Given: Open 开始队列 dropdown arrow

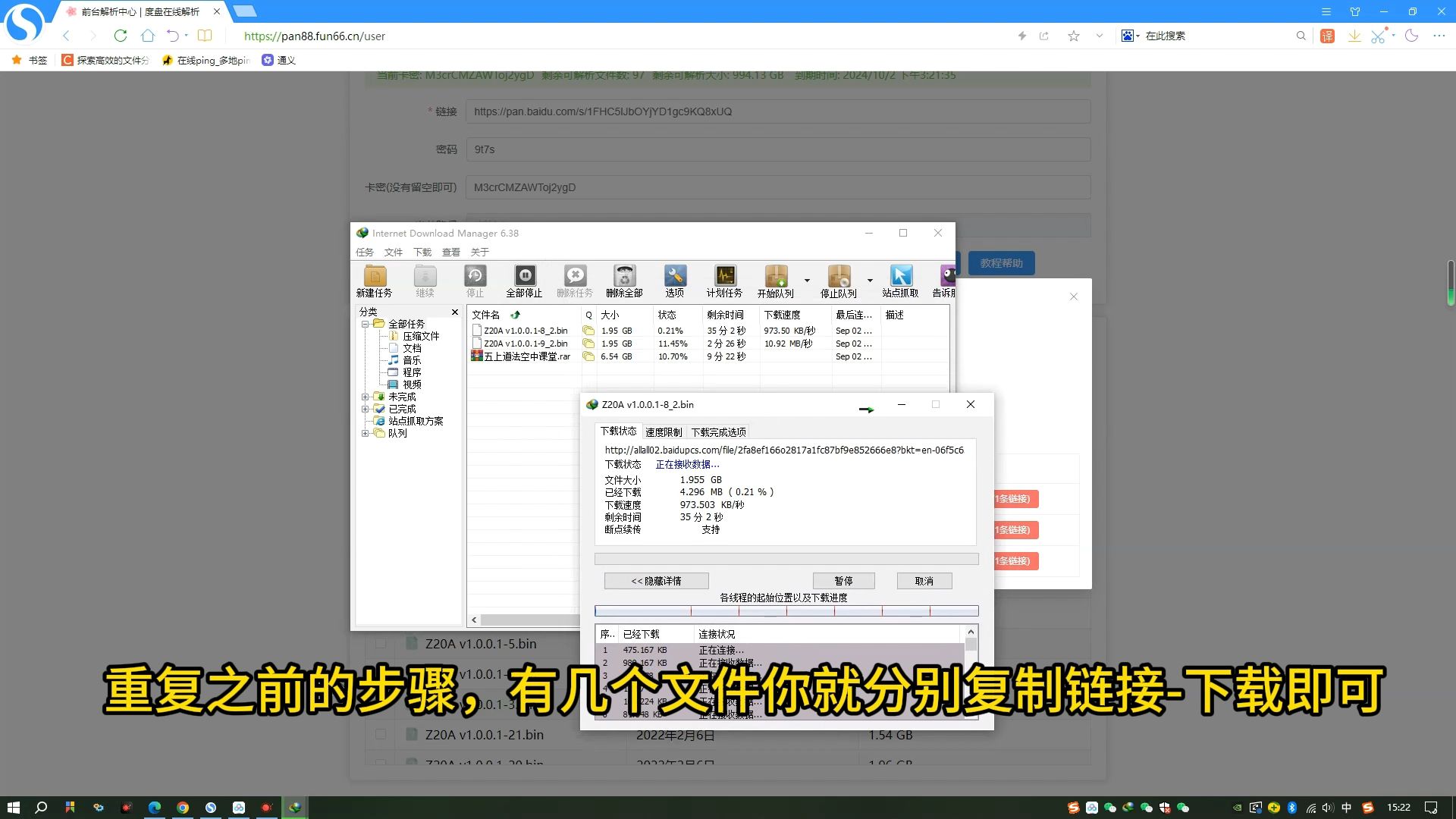Looking at the screenshot, I should point(807,281).
